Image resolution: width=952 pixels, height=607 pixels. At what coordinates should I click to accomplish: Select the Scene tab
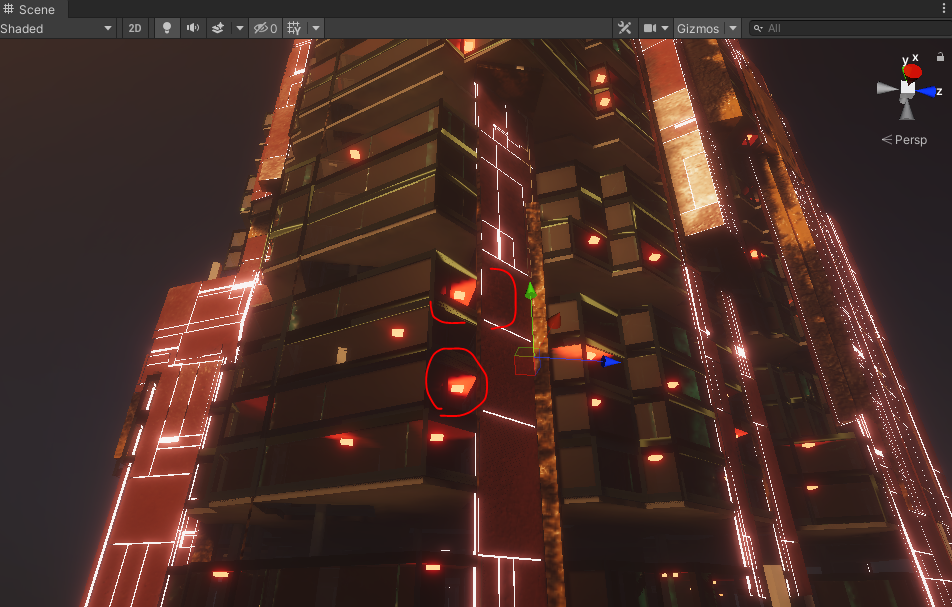[x=30, y=9]
